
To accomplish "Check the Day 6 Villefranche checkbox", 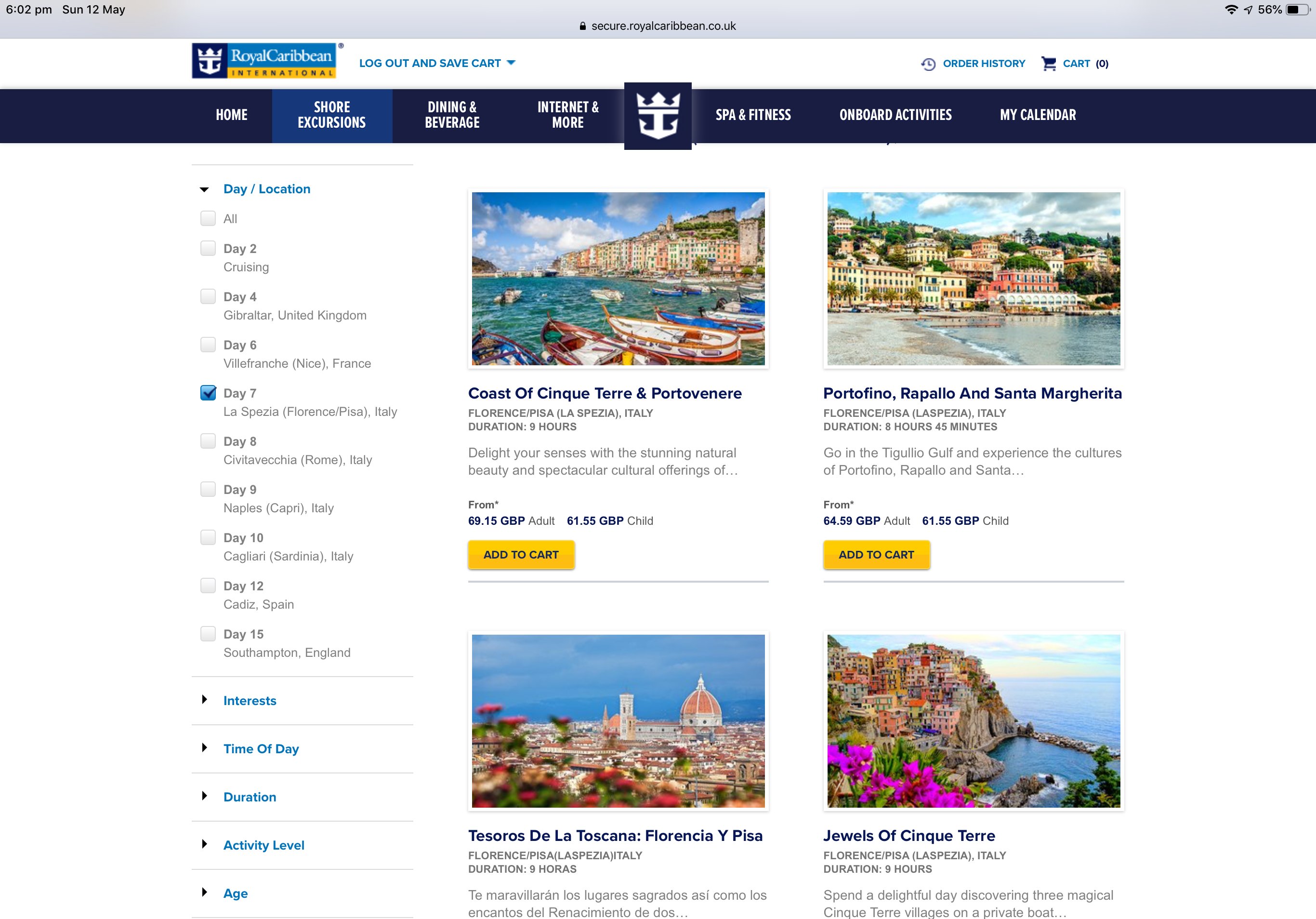I will pos(208,345).
